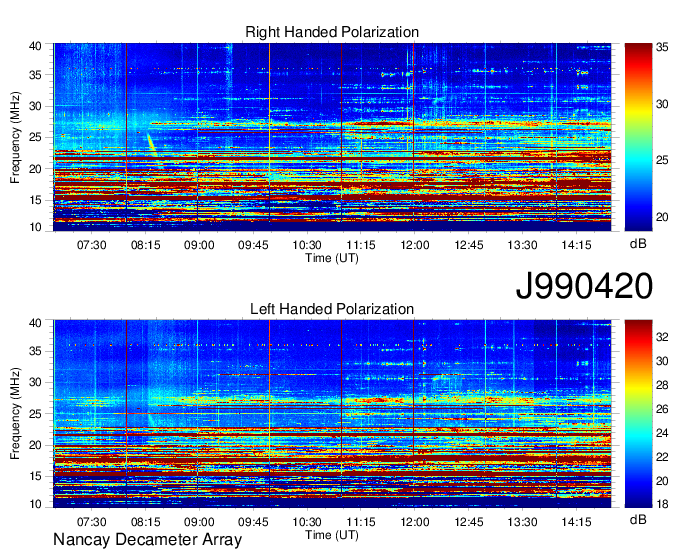The width and height of the screenshot is (680, 552).
Task: Click the 07:30 time tick under Left Handed plot
Action: tap(92, 522)
